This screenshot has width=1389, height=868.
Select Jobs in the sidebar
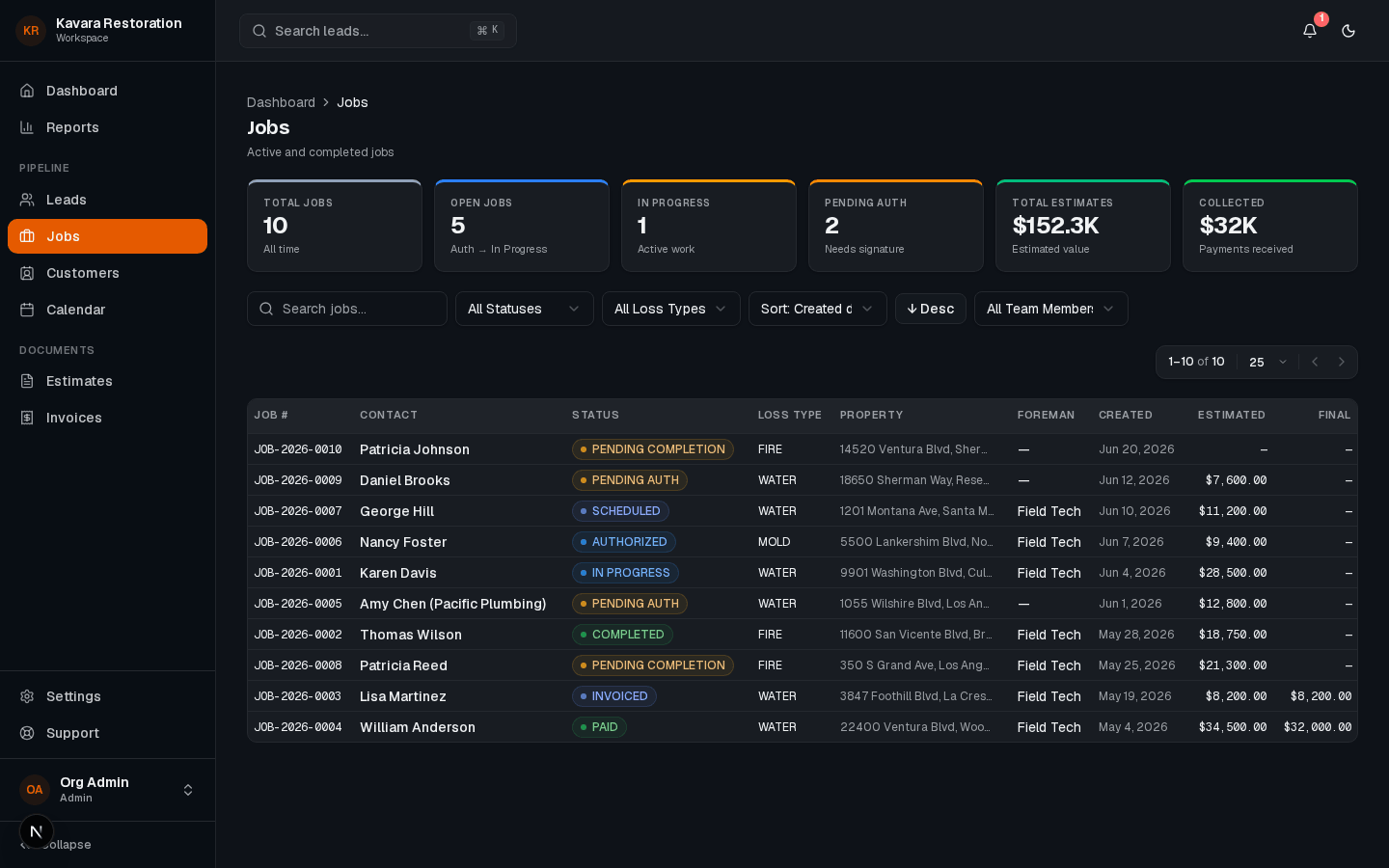click(107, 236)
